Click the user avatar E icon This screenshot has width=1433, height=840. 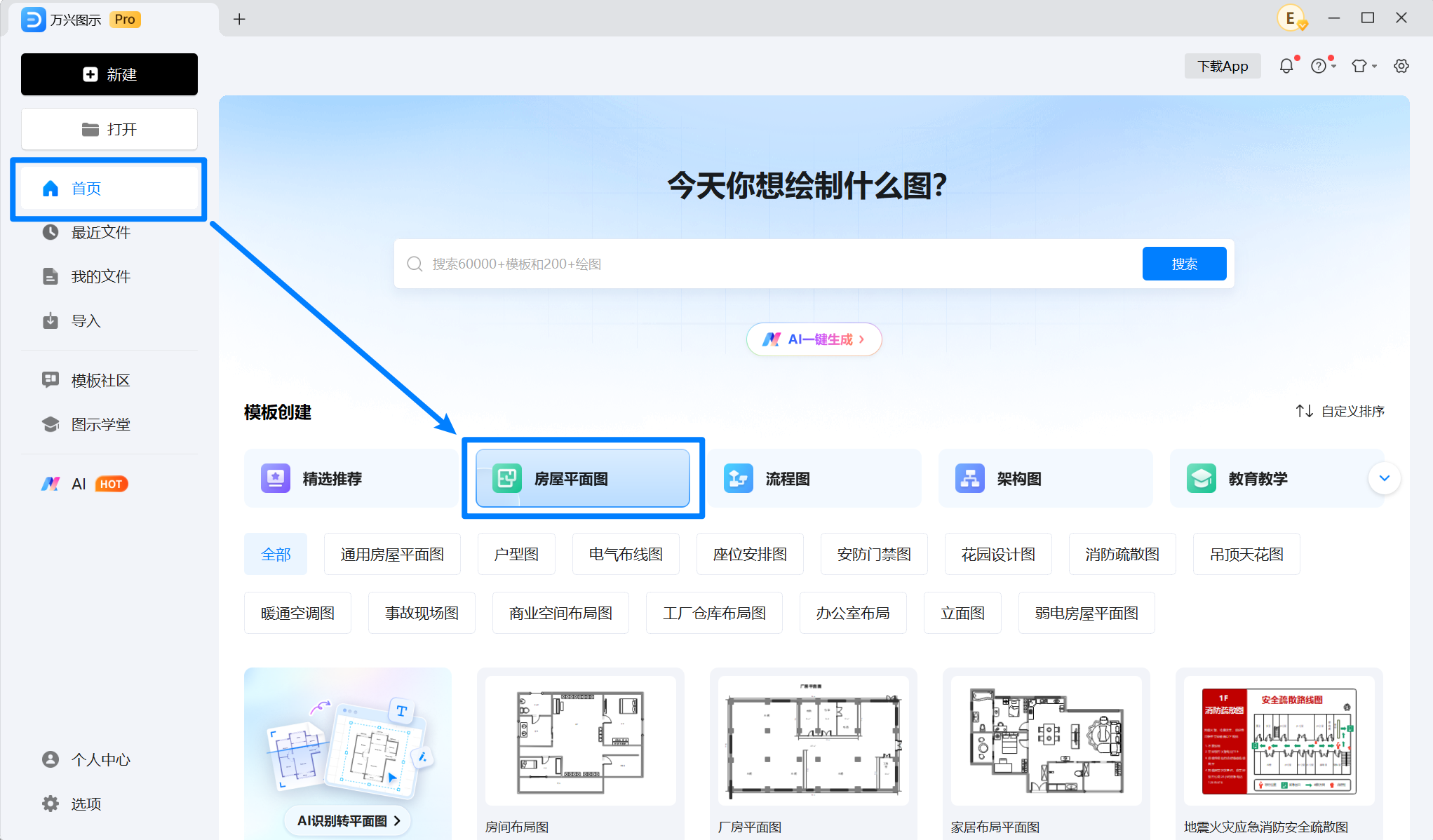click(1291, 18)
